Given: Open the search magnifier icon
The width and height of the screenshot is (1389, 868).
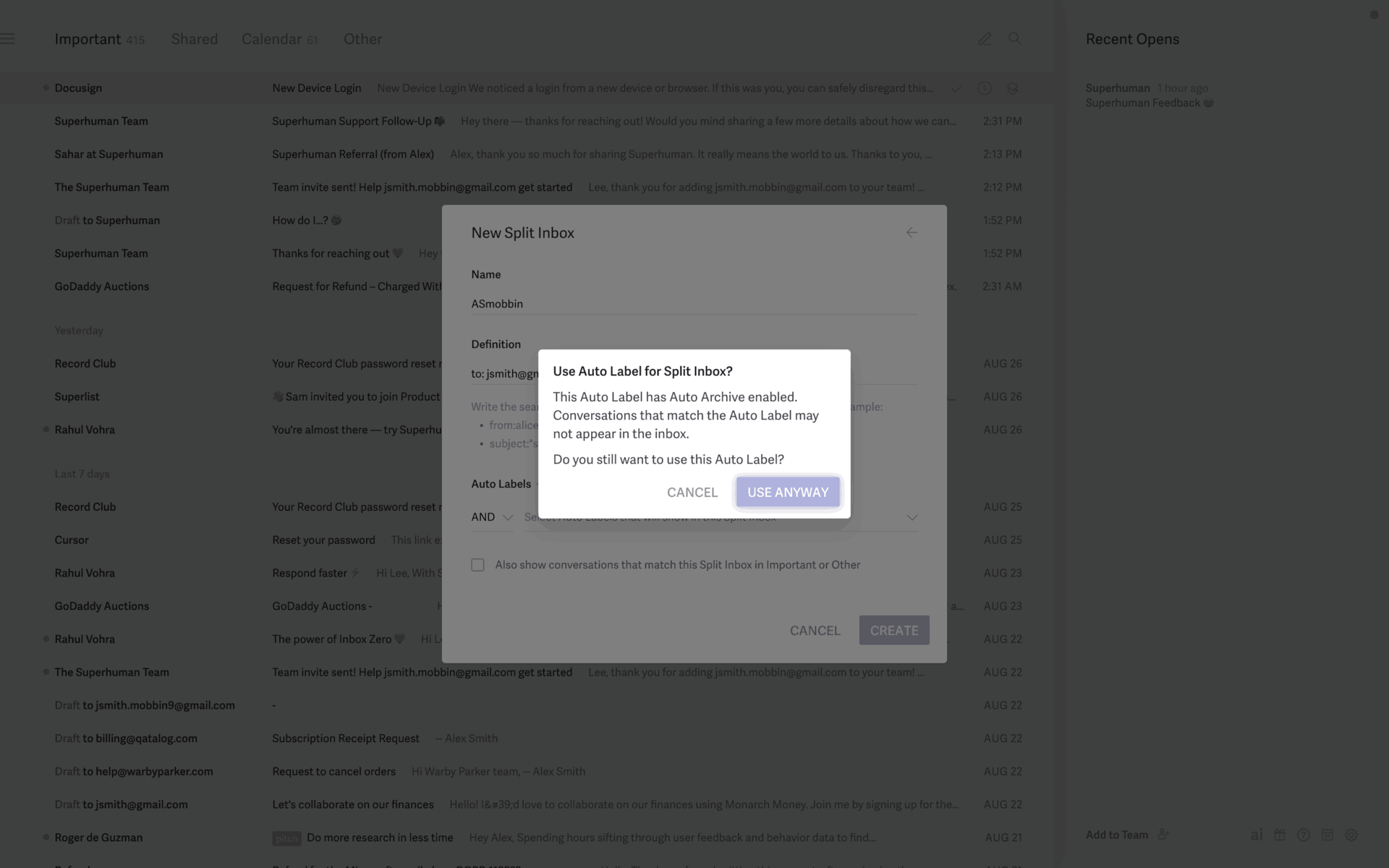Looking at the screenshot, I should click(x=1015, y=39).
